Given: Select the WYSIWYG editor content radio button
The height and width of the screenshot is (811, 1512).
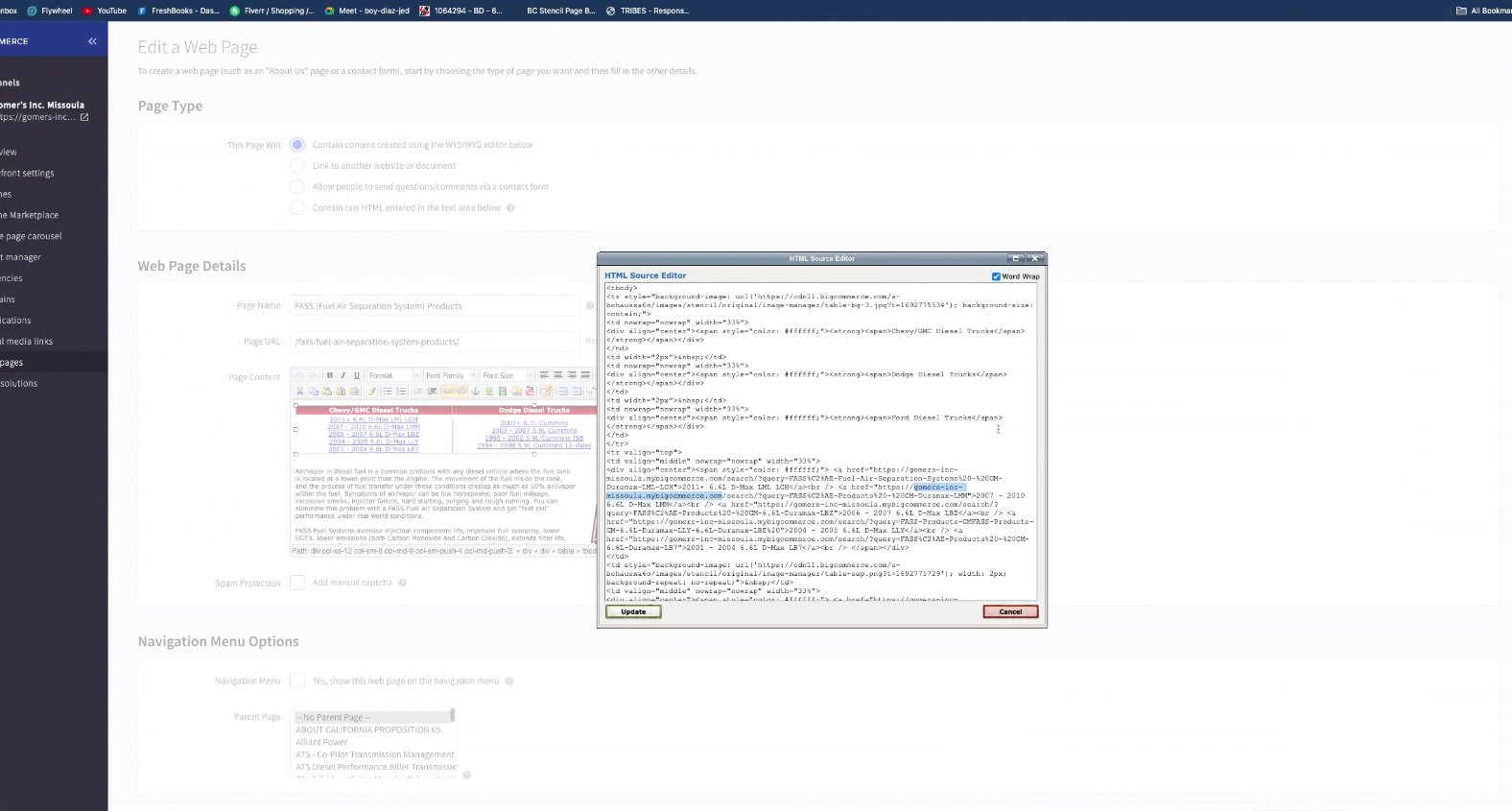Looking at the screenshot, I should tap(297, 145).
